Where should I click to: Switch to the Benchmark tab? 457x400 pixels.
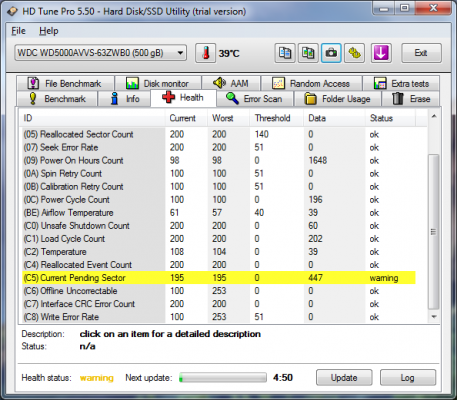click(x=57, y=99)
